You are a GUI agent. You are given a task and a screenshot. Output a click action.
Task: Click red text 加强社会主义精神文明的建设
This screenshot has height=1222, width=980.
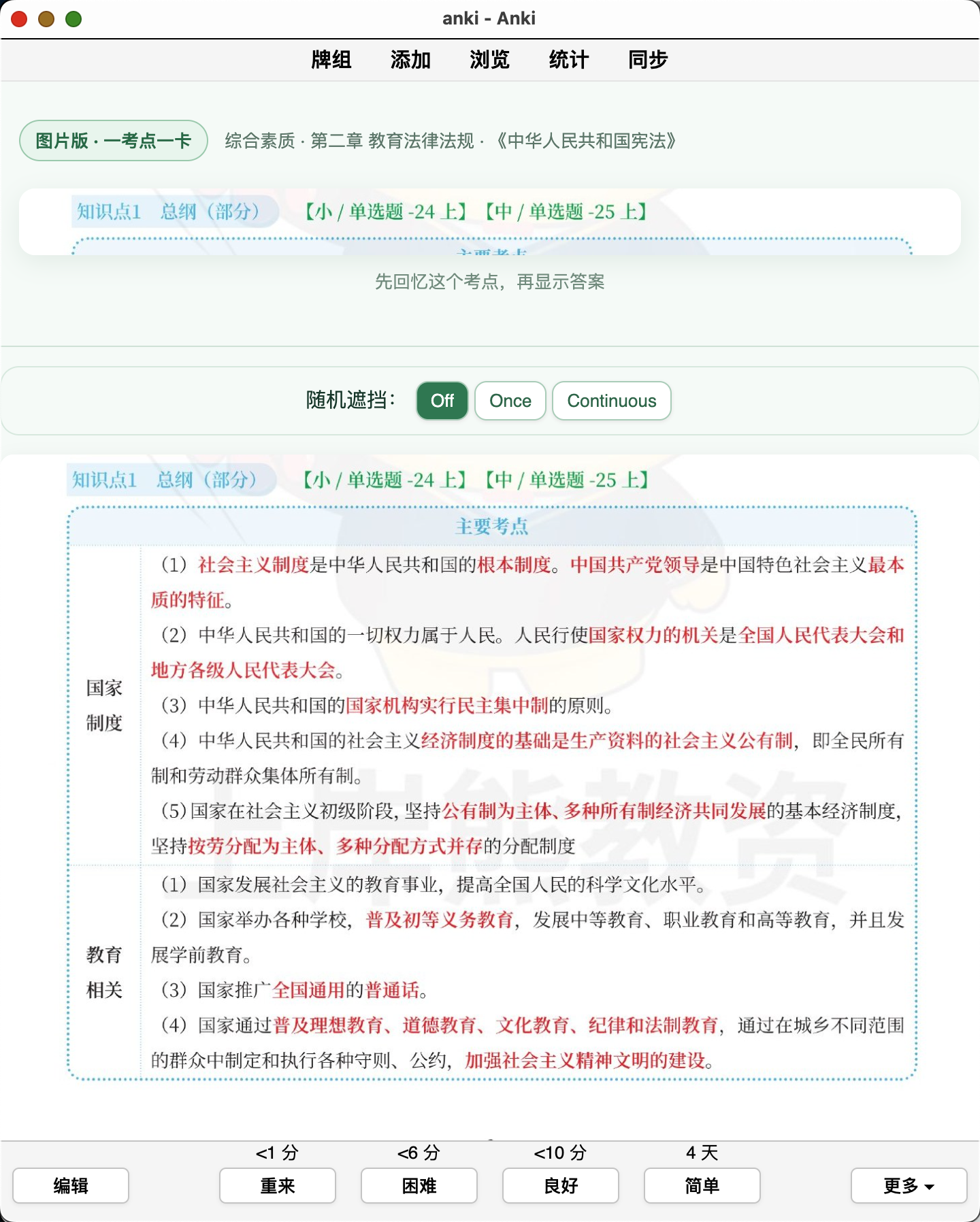[x=585, y=1060]
